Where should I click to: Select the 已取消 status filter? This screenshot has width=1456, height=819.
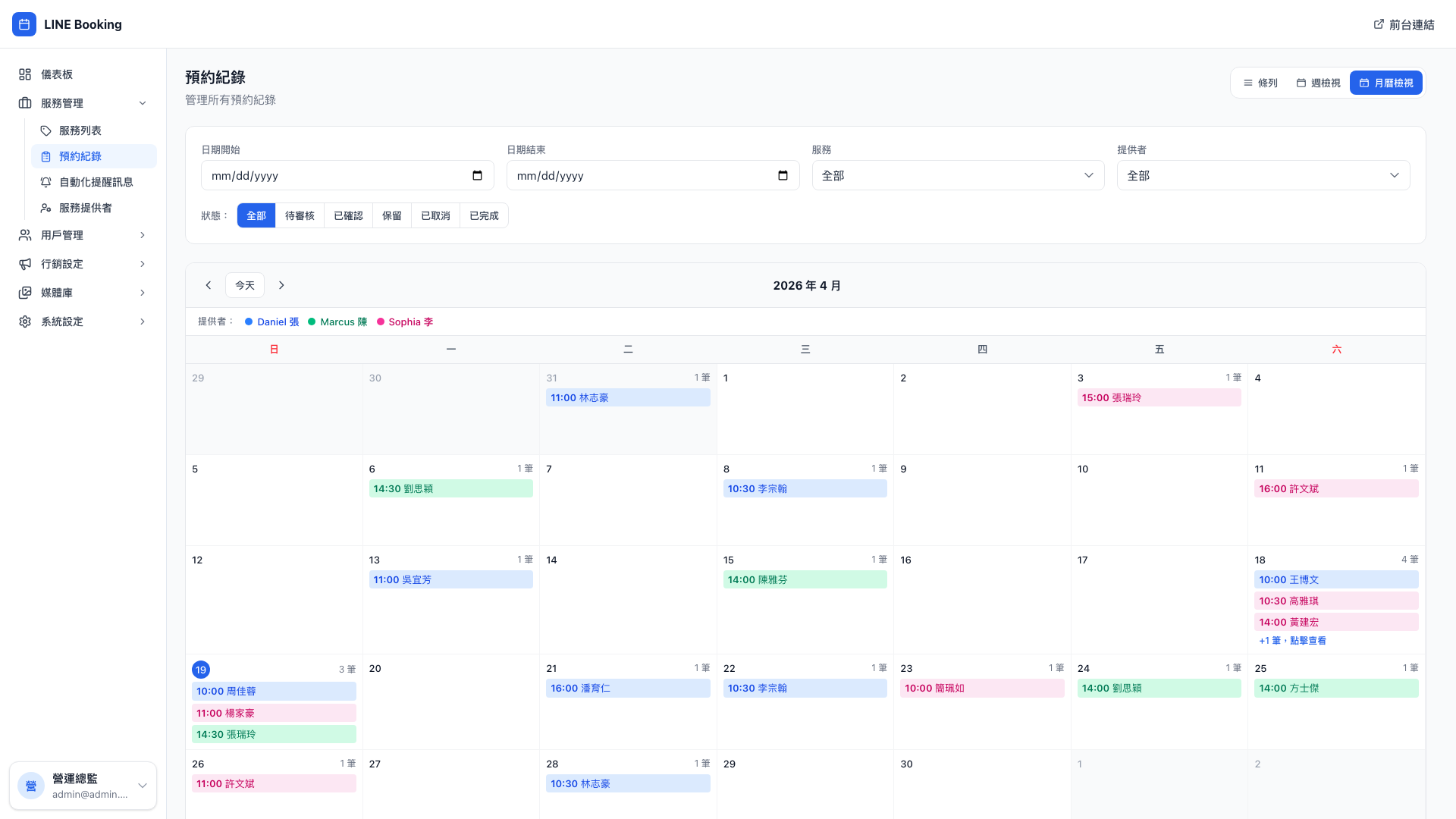pyautogui.click(x=435, y=215)
